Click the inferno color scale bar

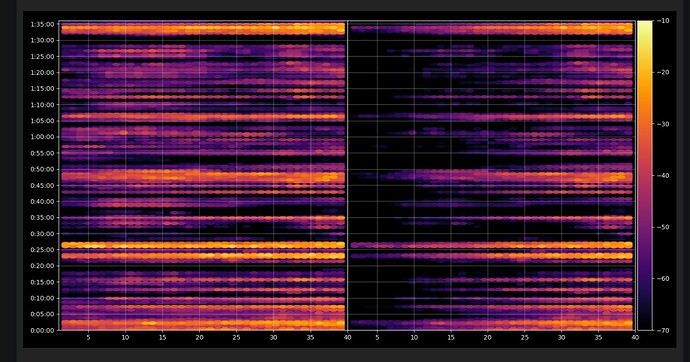tap(645, 176)
